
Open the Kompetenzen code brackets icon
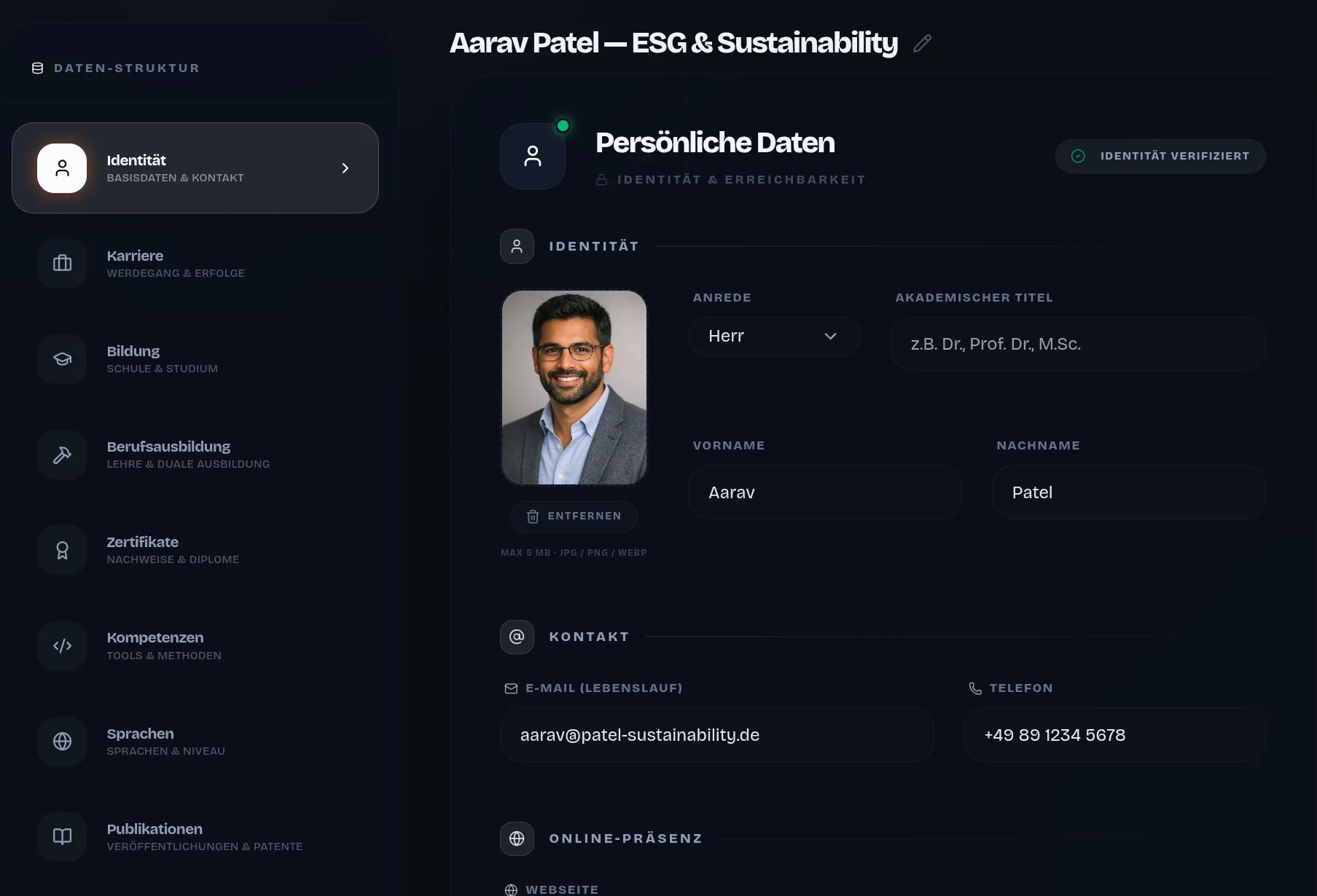[62, 646]
